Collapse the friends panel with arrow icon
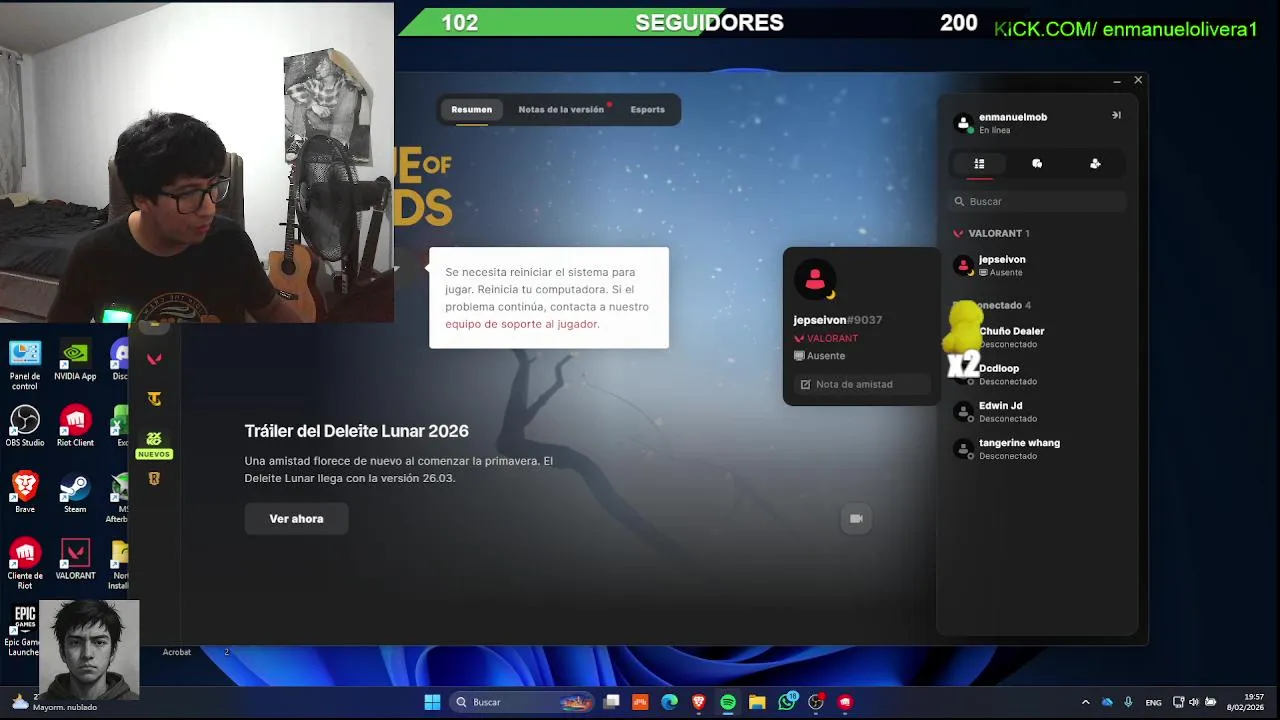The width and height of the screenshot is (1280, 720). [x=1116, y=115]
